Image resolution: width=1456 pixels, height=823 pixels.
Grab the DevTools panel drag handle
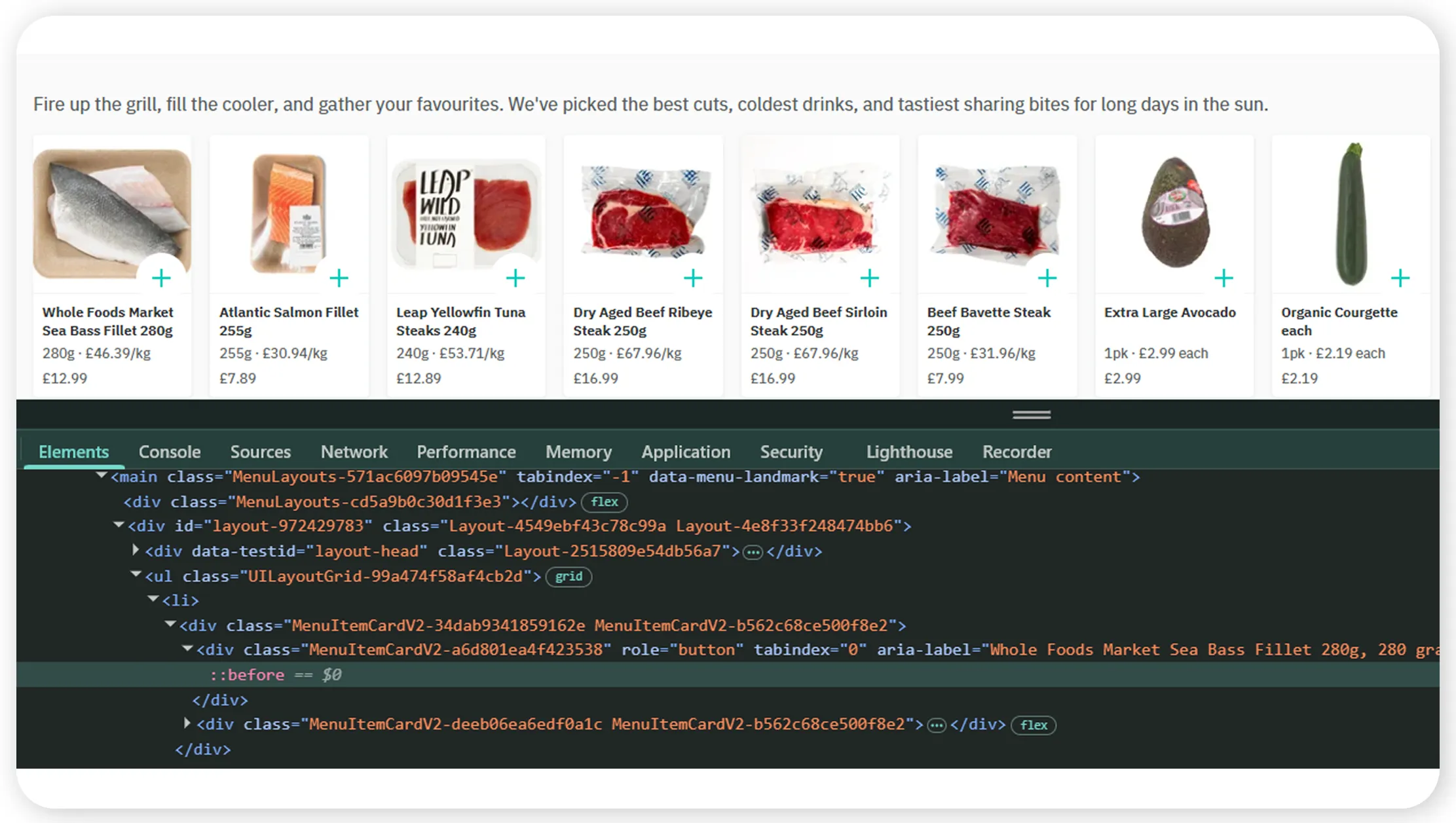[1032, 414]
